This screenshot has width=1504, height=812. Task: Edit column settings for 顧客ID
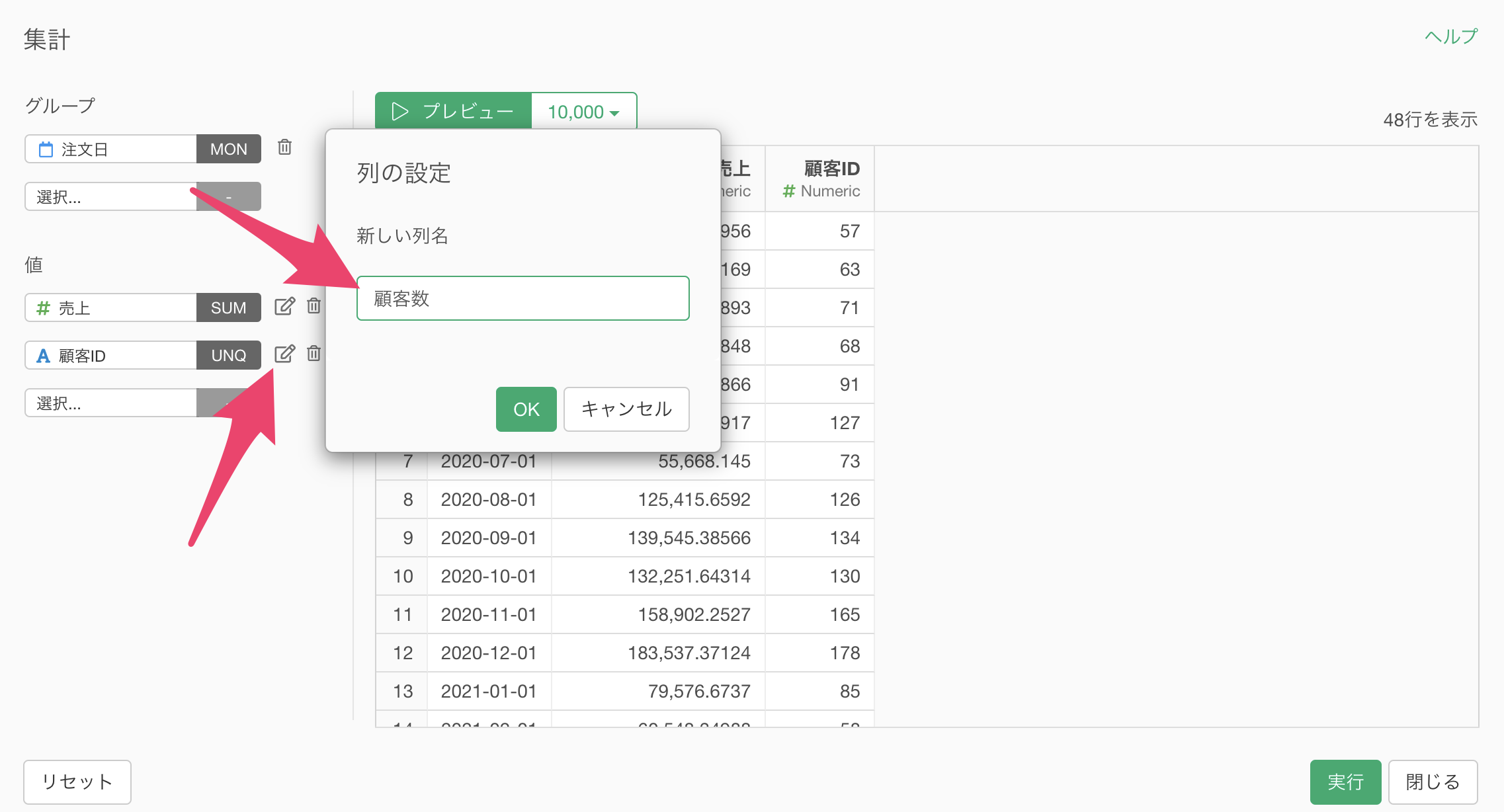[x=284, y=354]
